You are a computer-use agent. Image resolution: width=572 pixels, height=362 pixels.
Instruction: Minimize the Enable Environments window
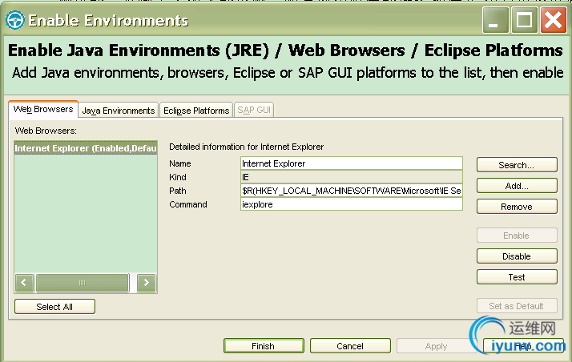495,20
